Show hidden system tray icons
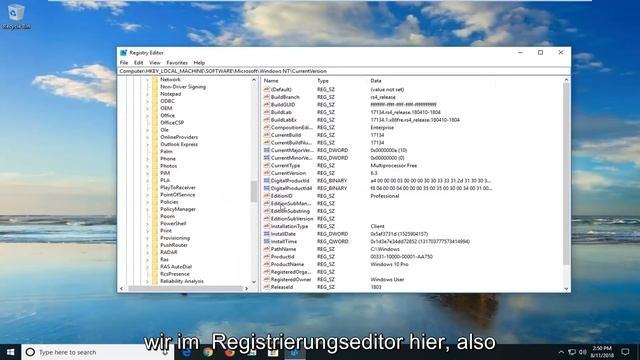The width and height of the screenshot is (640, 360). pos(561,352)
